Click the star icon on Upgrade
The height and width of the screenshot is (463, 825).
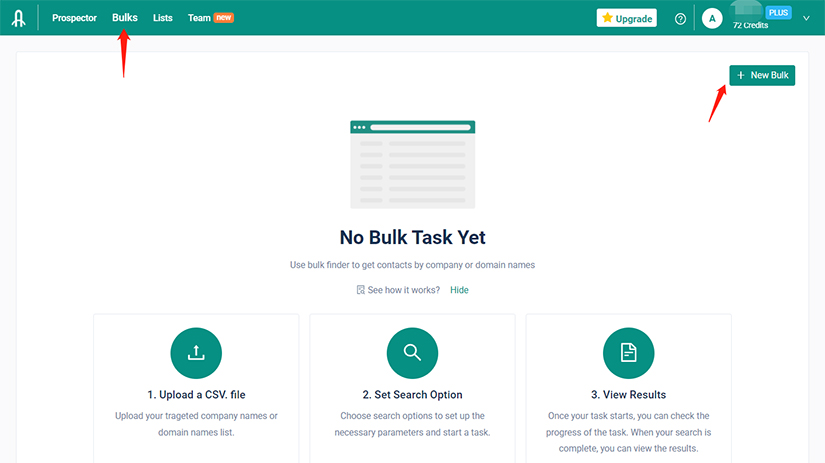[x=607, y=18]
